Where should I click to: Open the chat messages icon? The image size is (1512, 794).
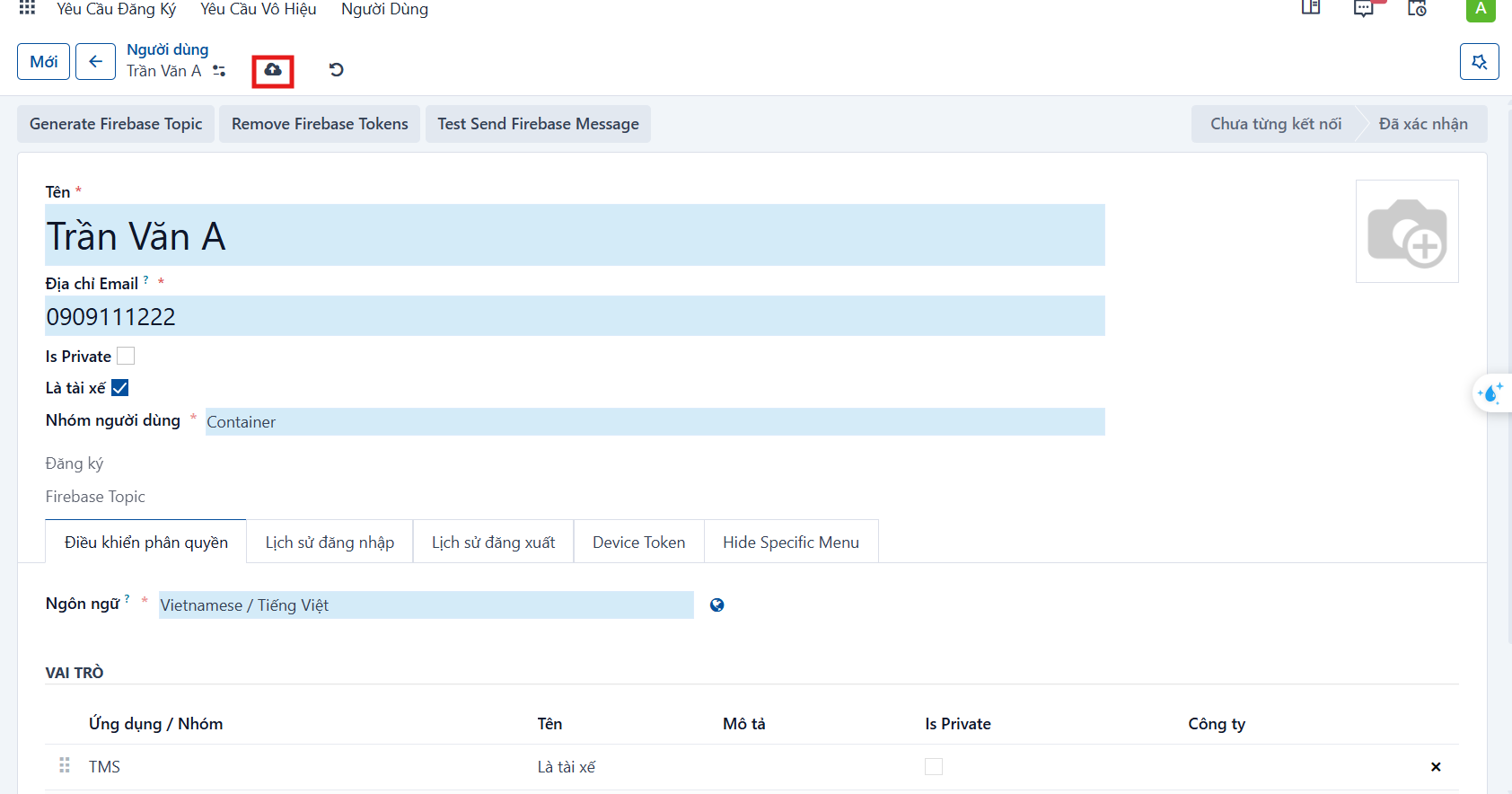click(1364, 9)
